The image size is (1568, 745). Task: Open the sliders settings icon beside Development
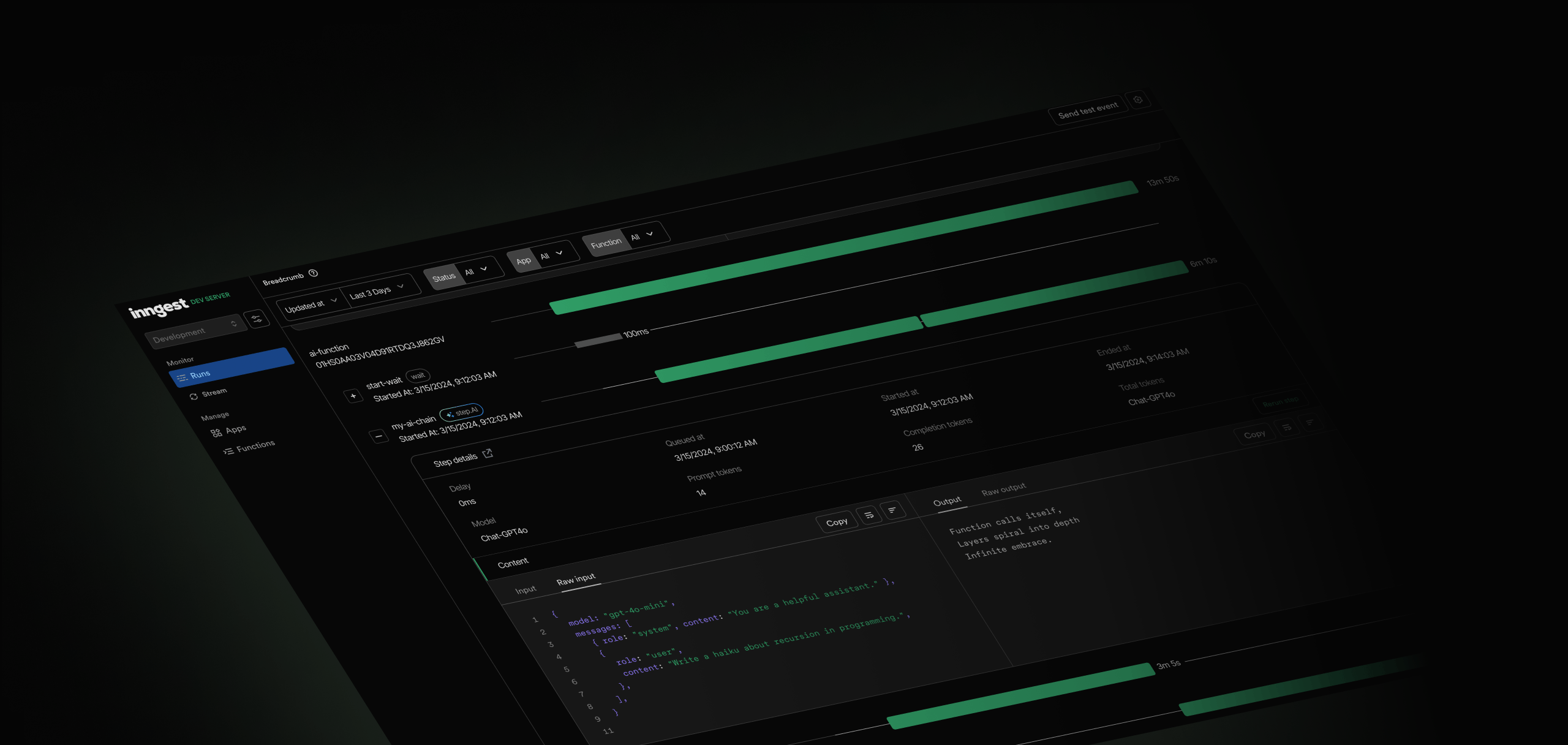(x=257, y=319)
